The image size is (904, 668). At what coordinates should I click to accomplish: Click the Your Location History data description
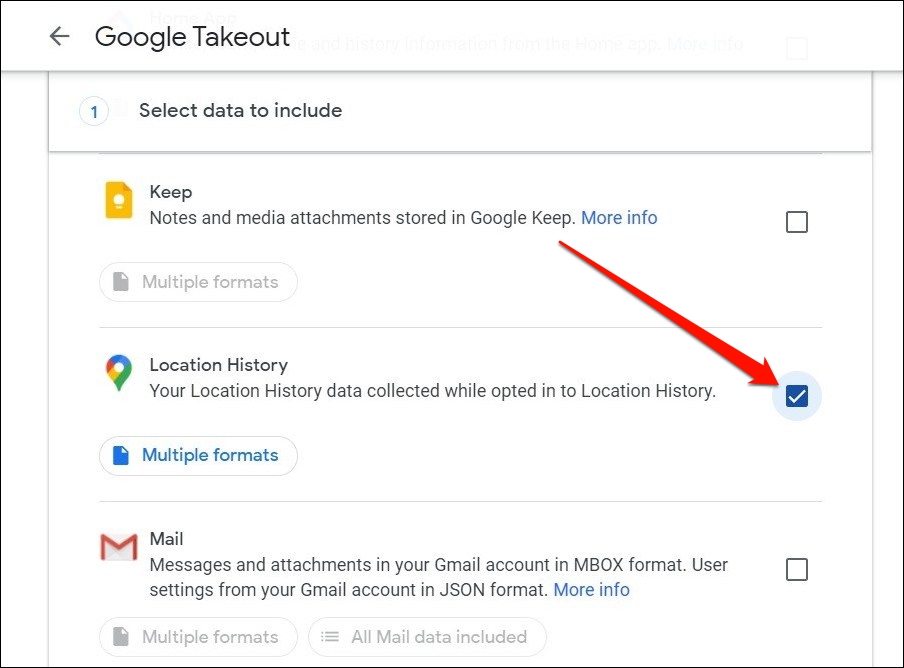[432, 391]
